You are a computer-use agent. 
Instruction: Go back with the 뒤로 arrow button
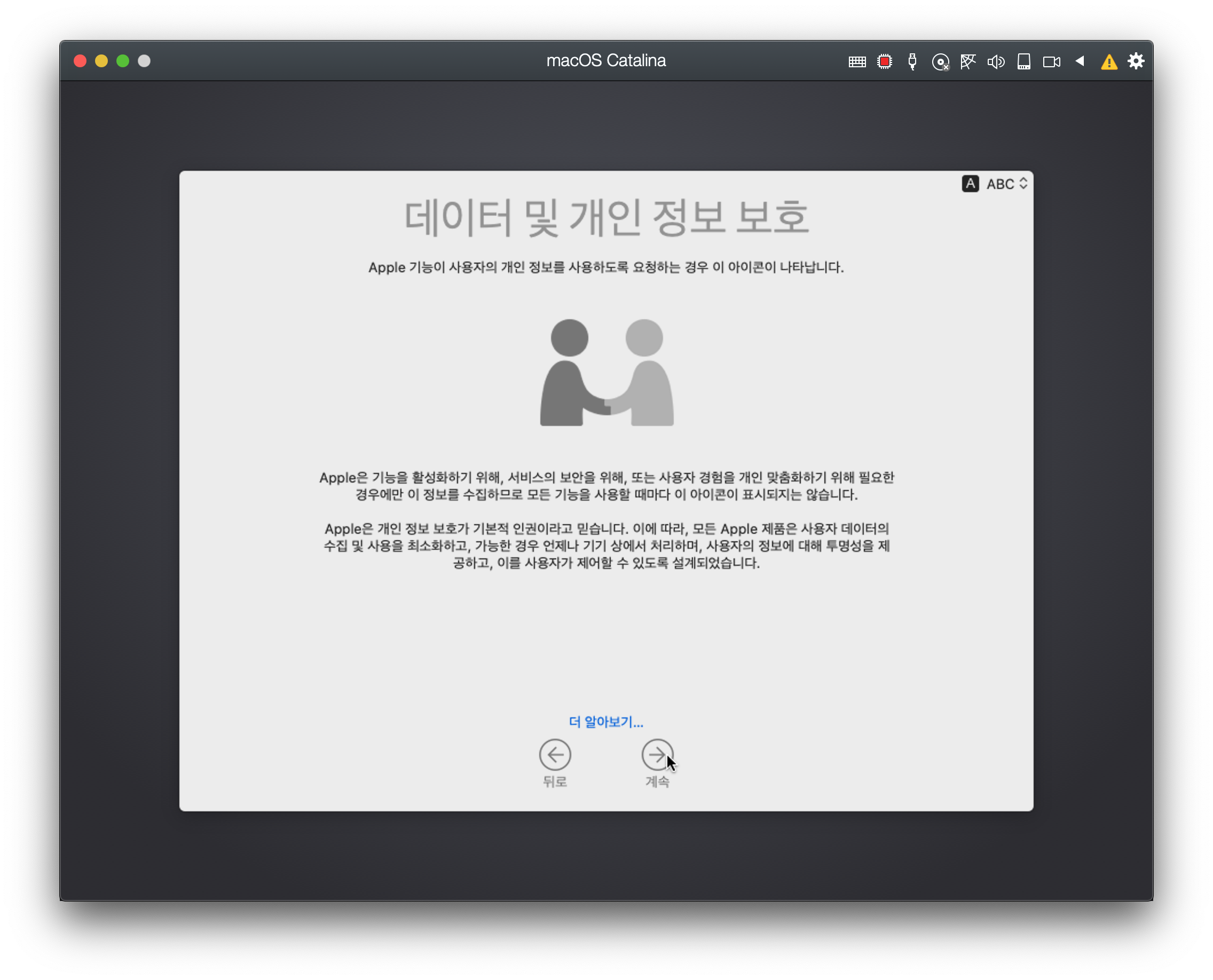(x=555, y=755)
